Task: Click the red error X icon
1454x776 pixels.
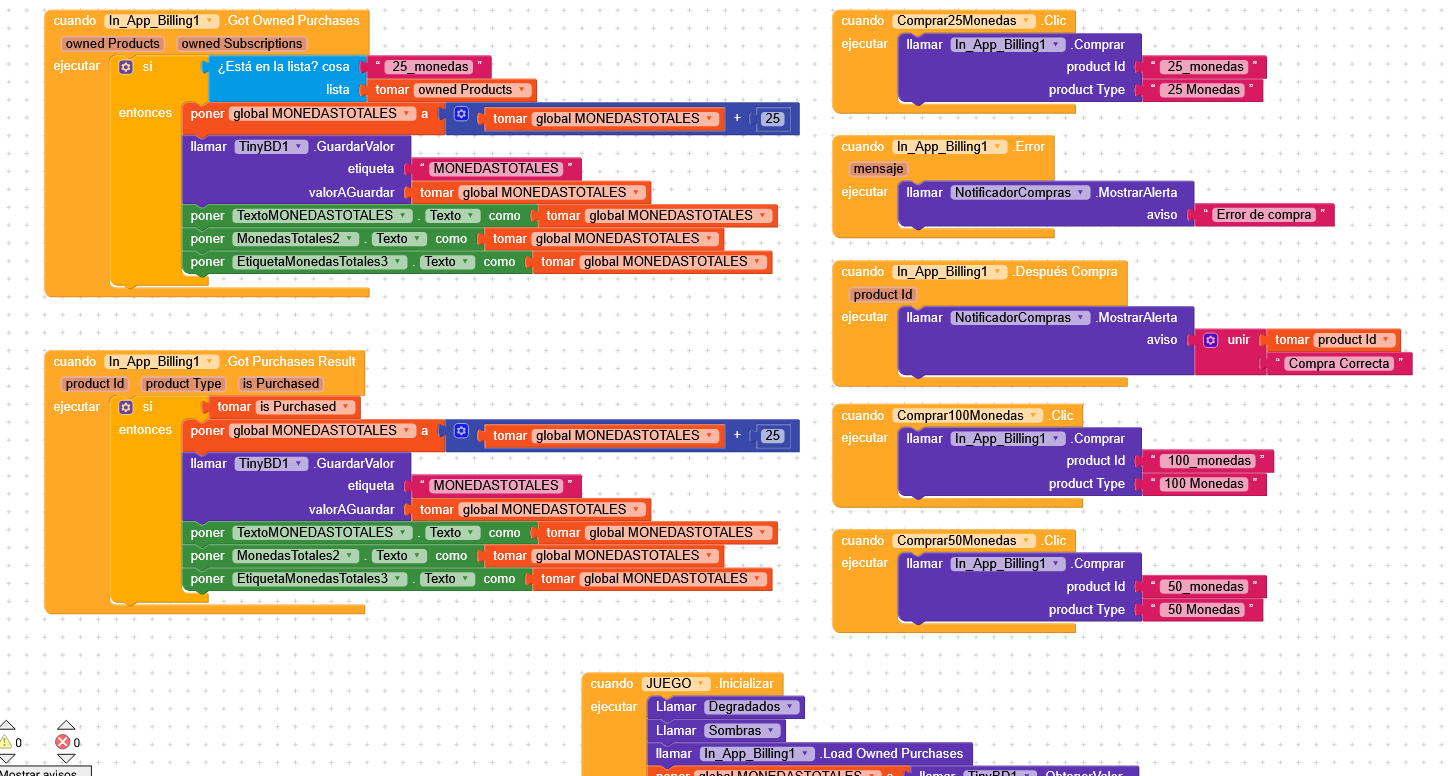Action: pos(63,742)
